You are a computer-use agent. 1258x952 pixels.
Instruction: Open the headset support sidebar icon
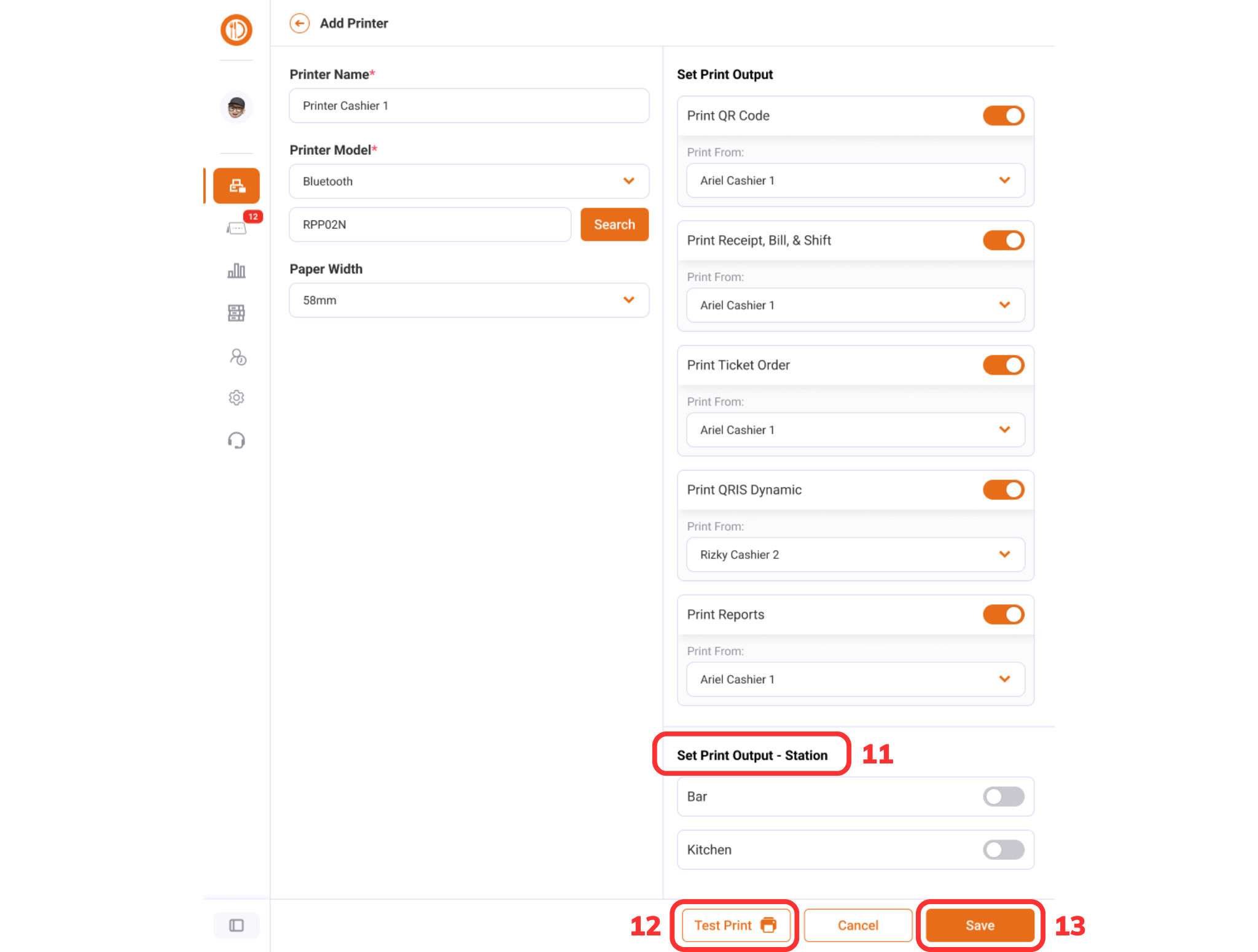click(236, 440)
